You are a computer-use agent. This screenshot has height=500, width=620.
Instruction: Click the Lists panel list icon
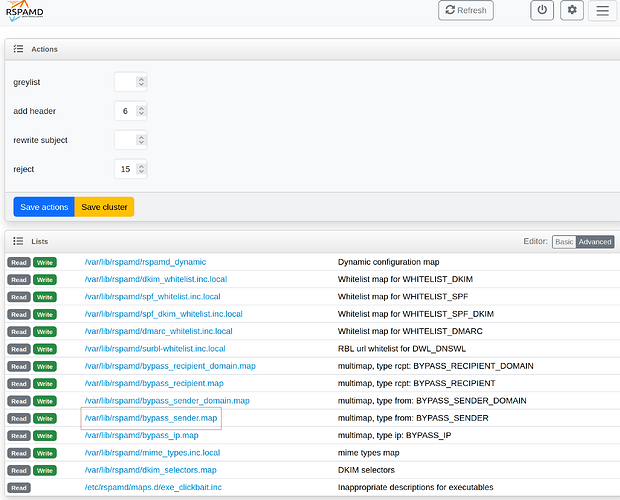pos(18,241)
